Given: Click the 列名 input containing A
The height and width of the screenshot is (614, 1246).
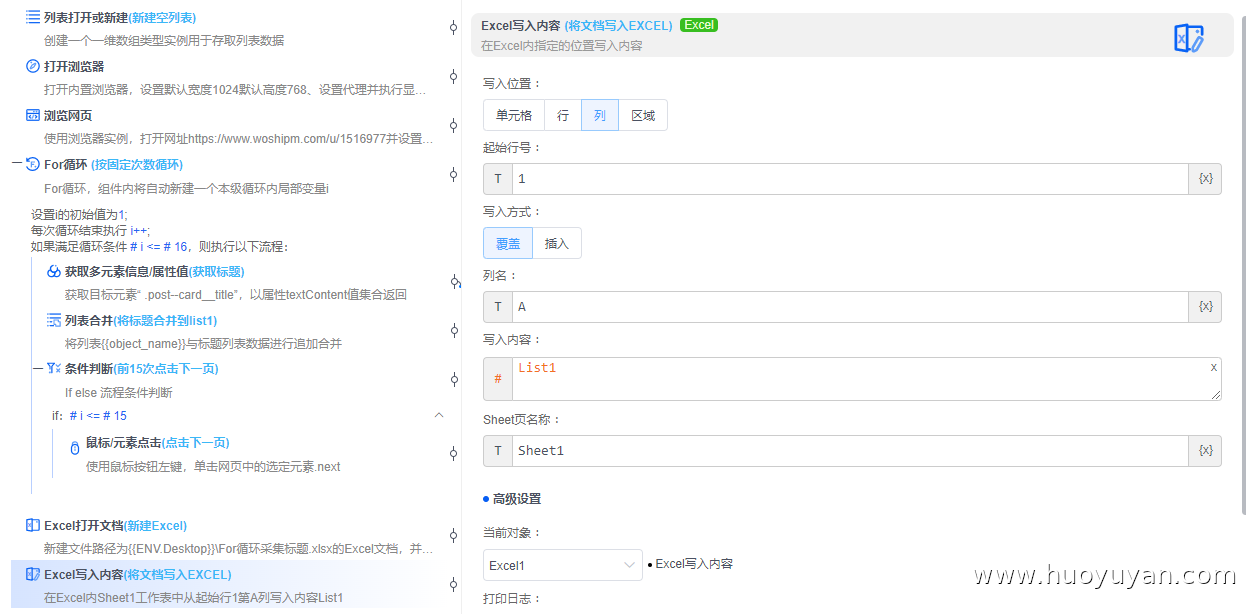Looking at the screenshot, I should coord(850,307).
